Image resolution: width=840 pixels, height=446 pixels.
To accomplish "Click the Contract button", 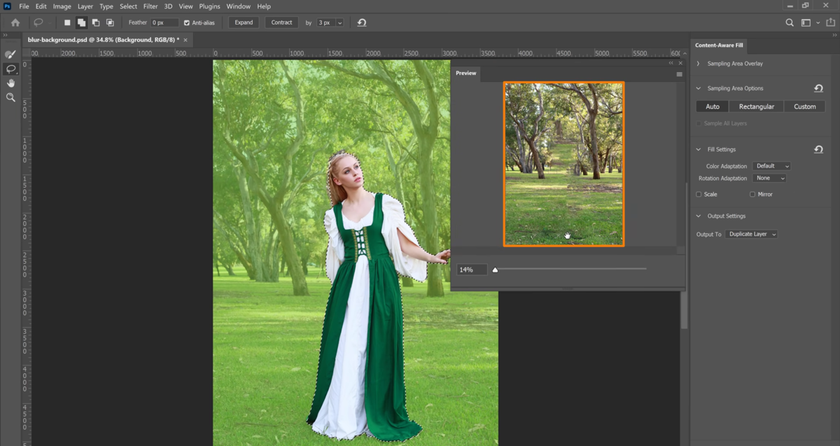I will coord(281,22).
